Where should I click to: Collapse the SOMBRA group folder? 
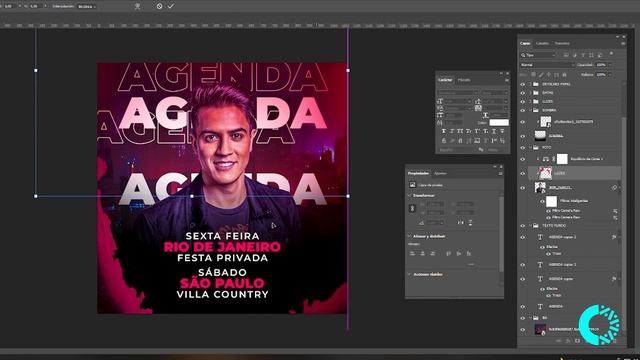coord(531,110)
